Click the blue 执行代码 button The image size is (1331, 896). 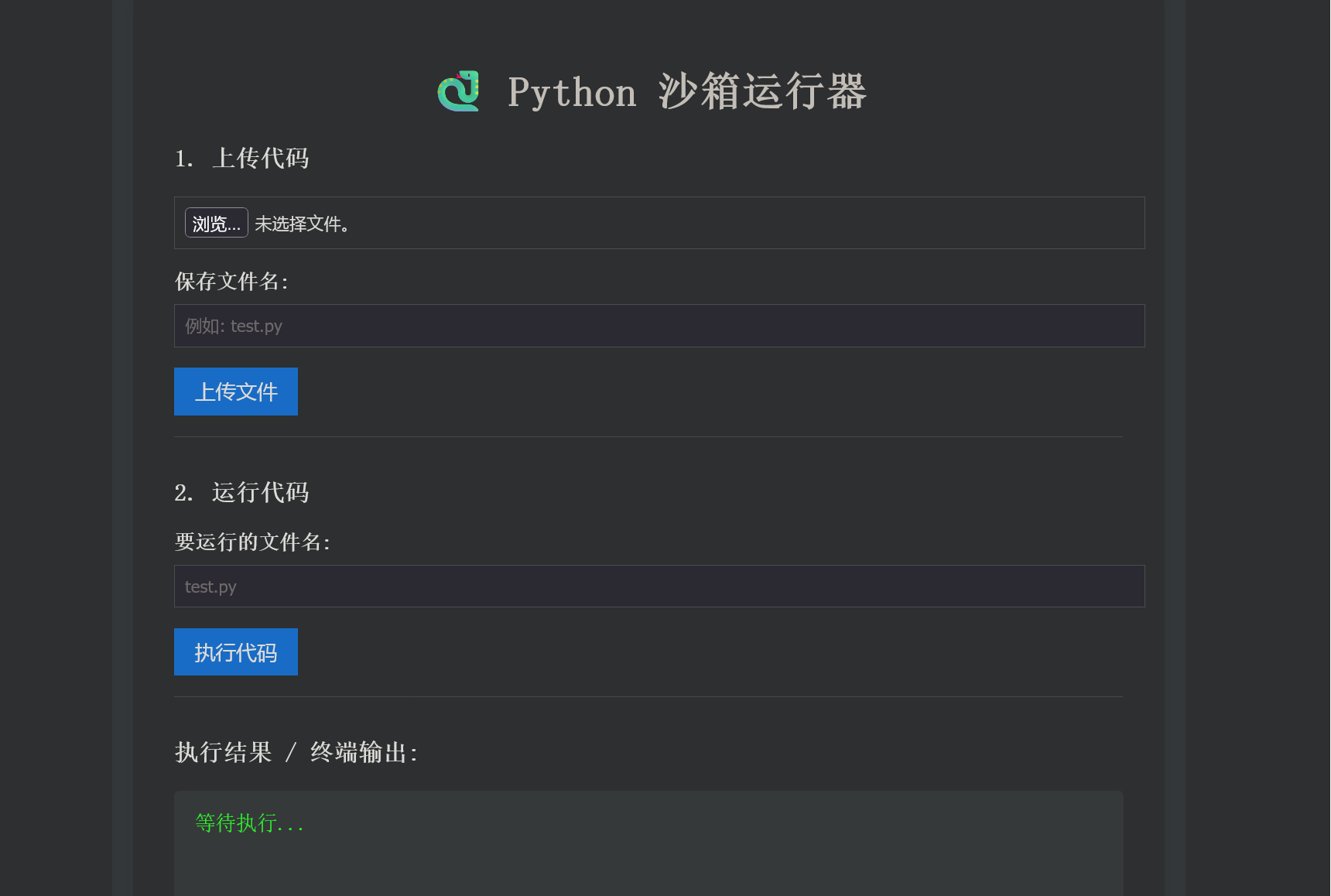[236, 652]
